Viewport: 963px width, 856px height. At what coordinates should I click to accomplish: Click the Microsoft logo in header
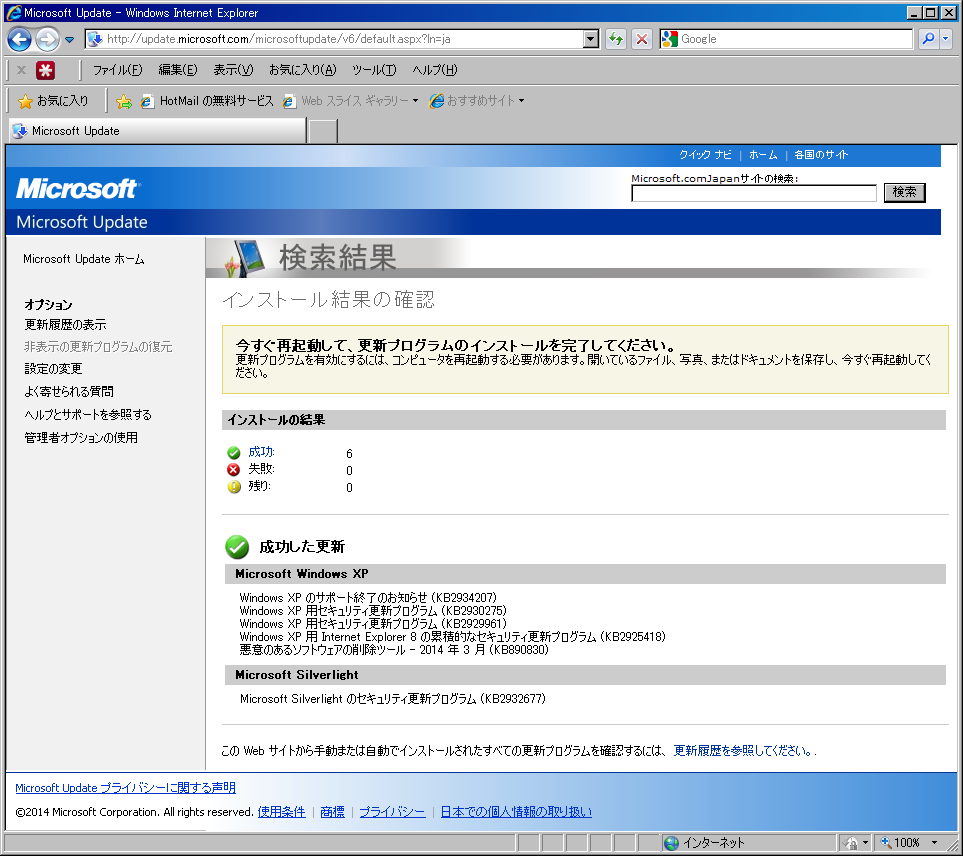coord(78,189)
